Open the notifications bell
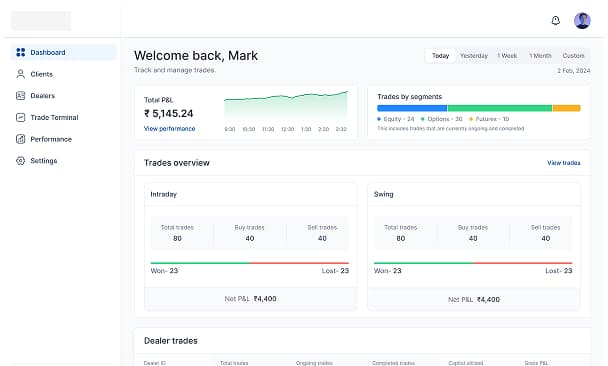 [556, 21]
